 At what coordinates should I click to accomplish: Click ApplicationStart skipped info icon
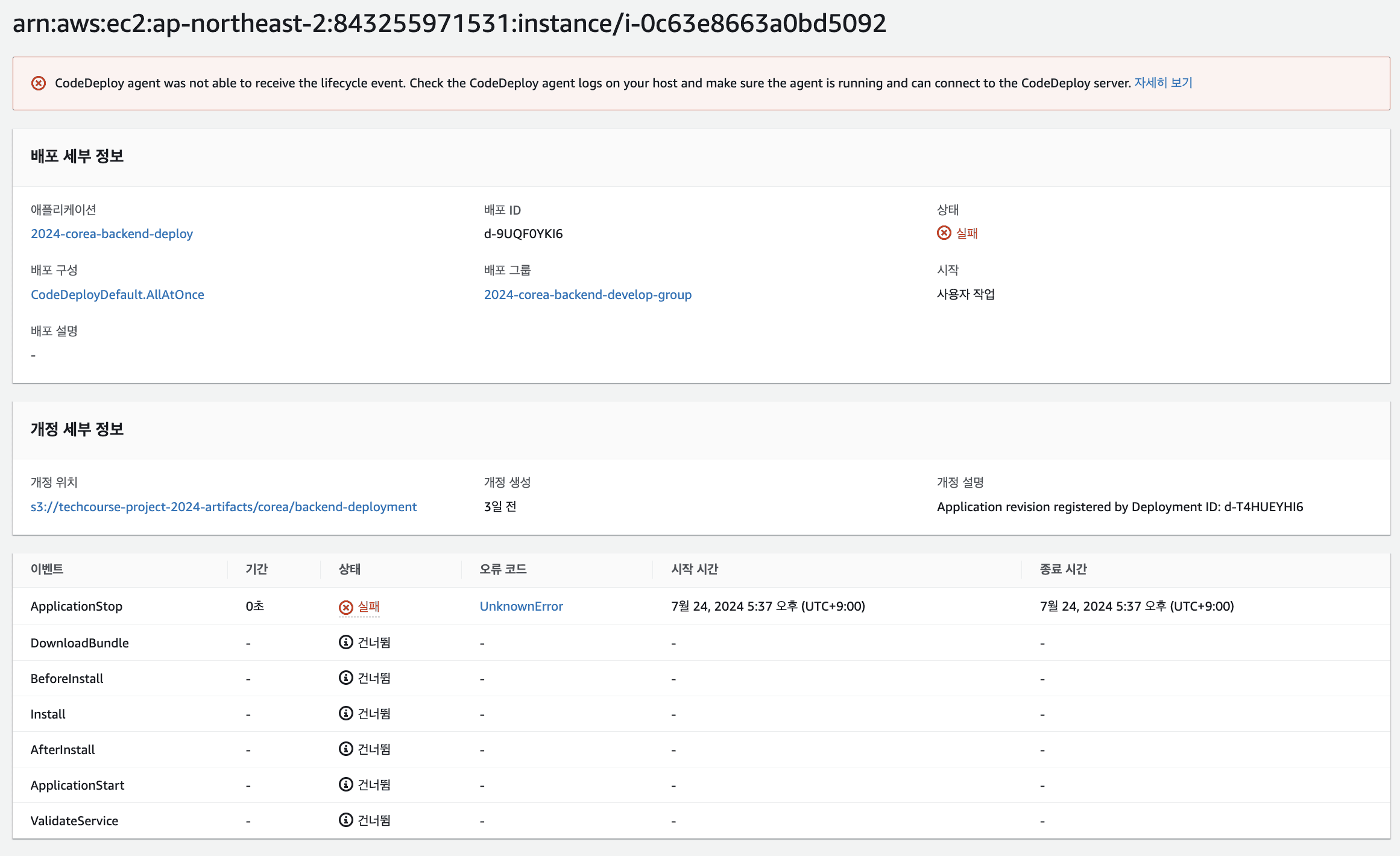[346, 785]
